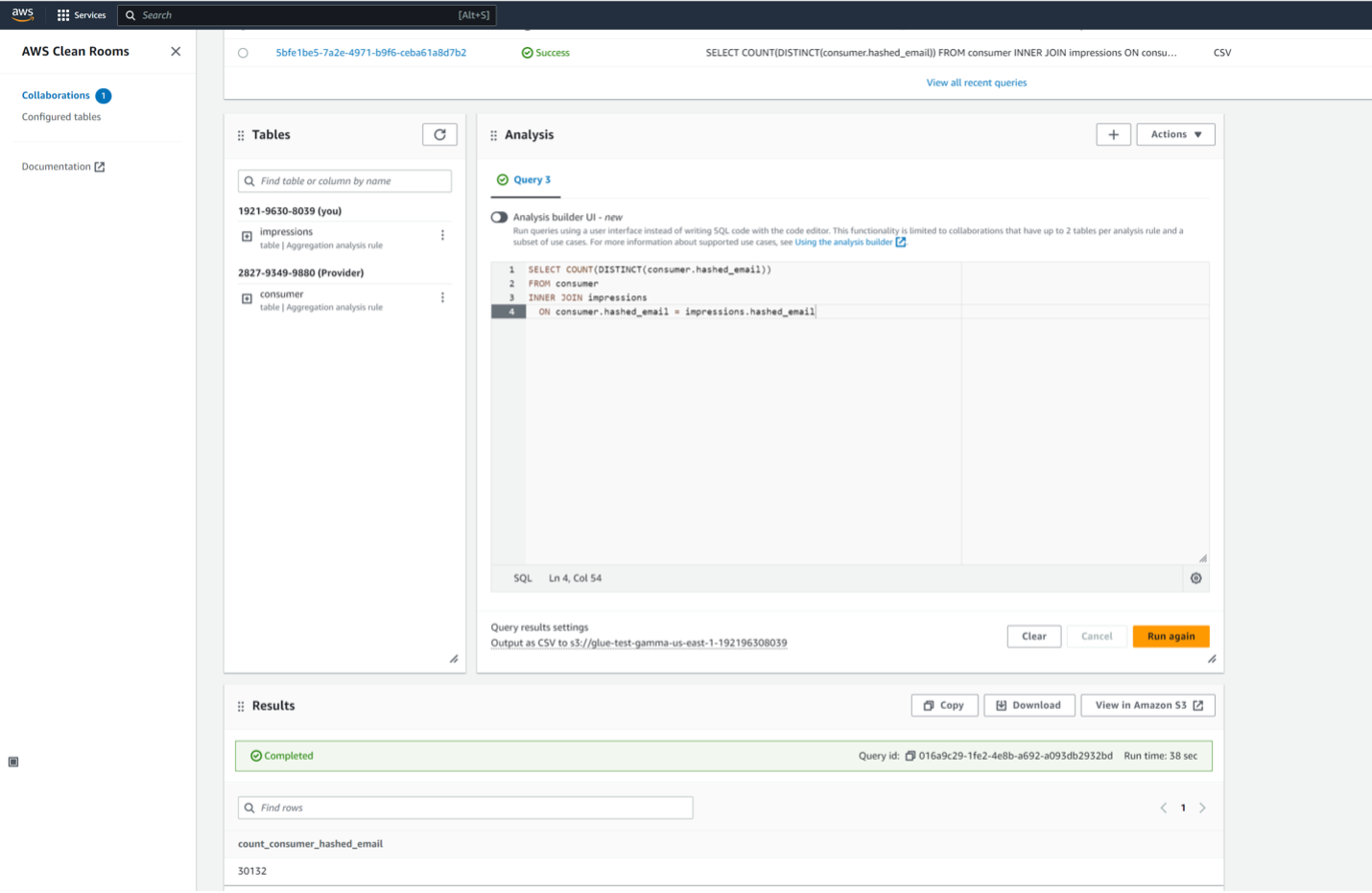Add a new query tab with plus button

(1113, 135)
